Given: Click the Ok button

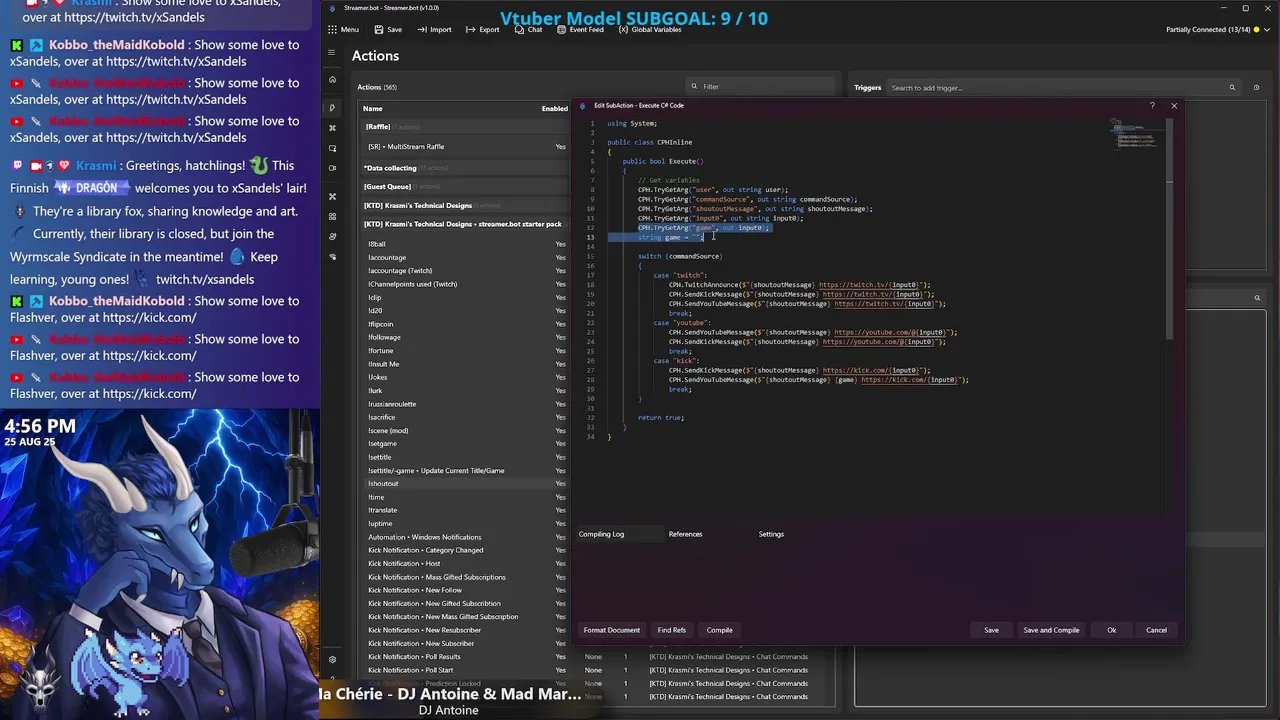Looking at the screenshot, I should 1111,630.
